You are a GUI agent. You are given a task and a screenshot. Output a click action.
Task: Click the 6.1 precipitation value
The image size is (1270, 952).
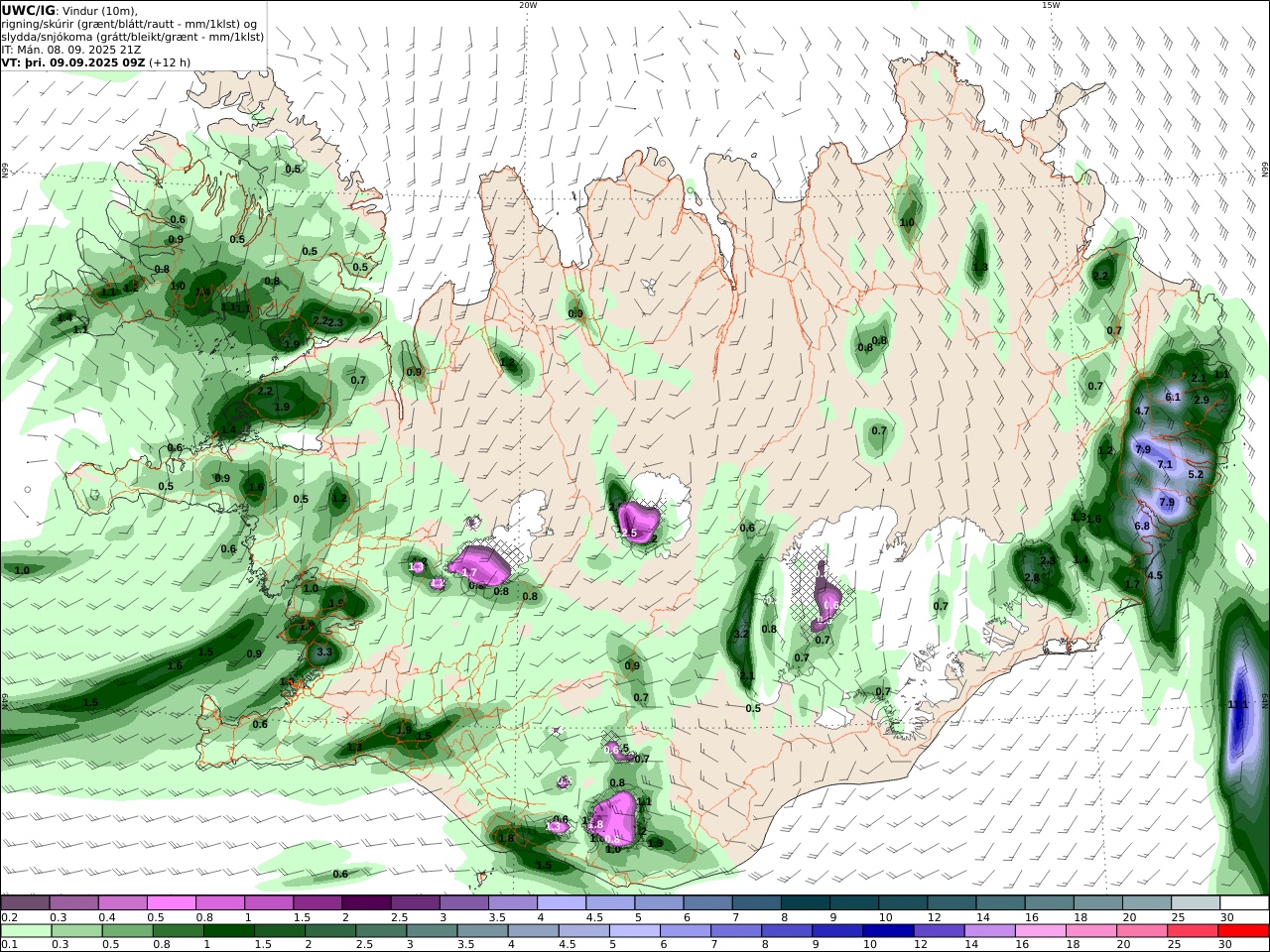coord(1173,397)
